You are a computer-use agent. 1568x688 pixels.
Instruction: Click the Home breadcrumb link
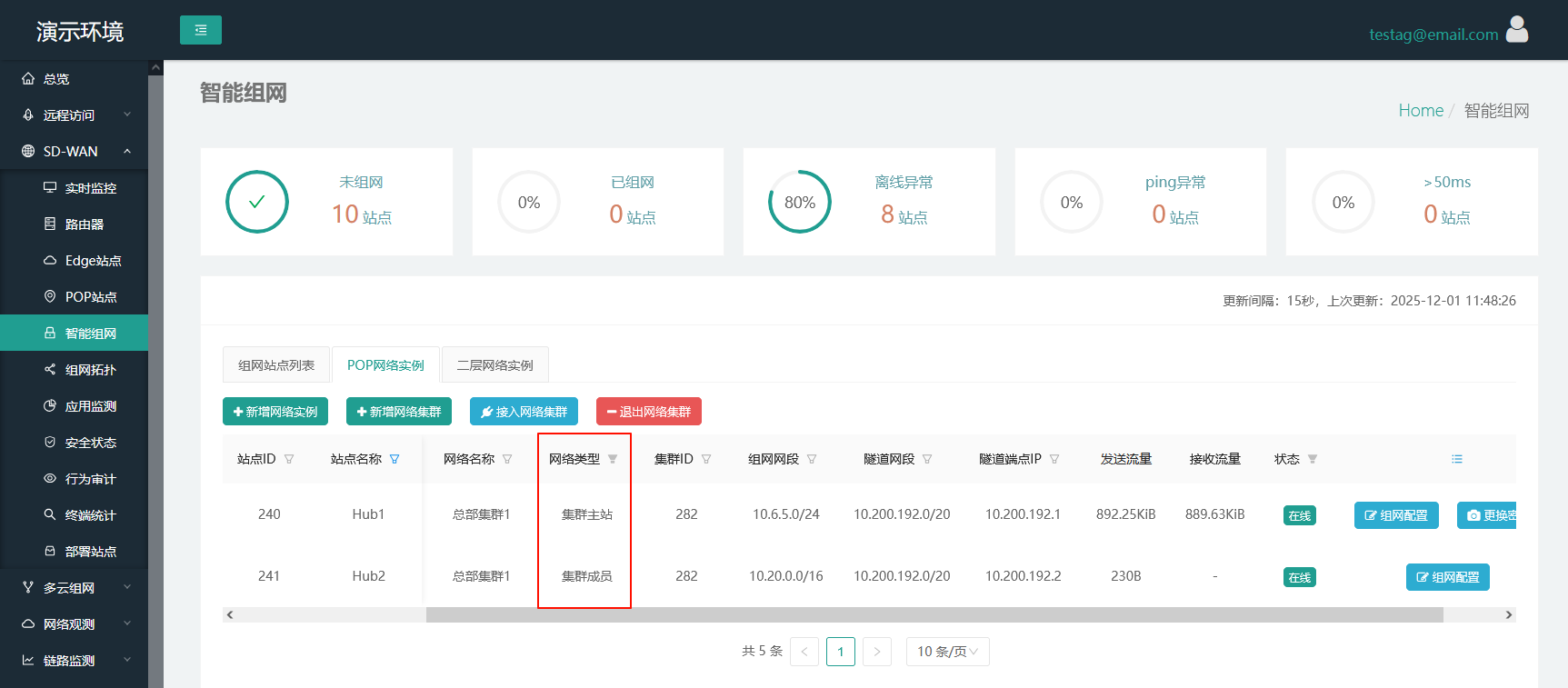click(1421, 110)
